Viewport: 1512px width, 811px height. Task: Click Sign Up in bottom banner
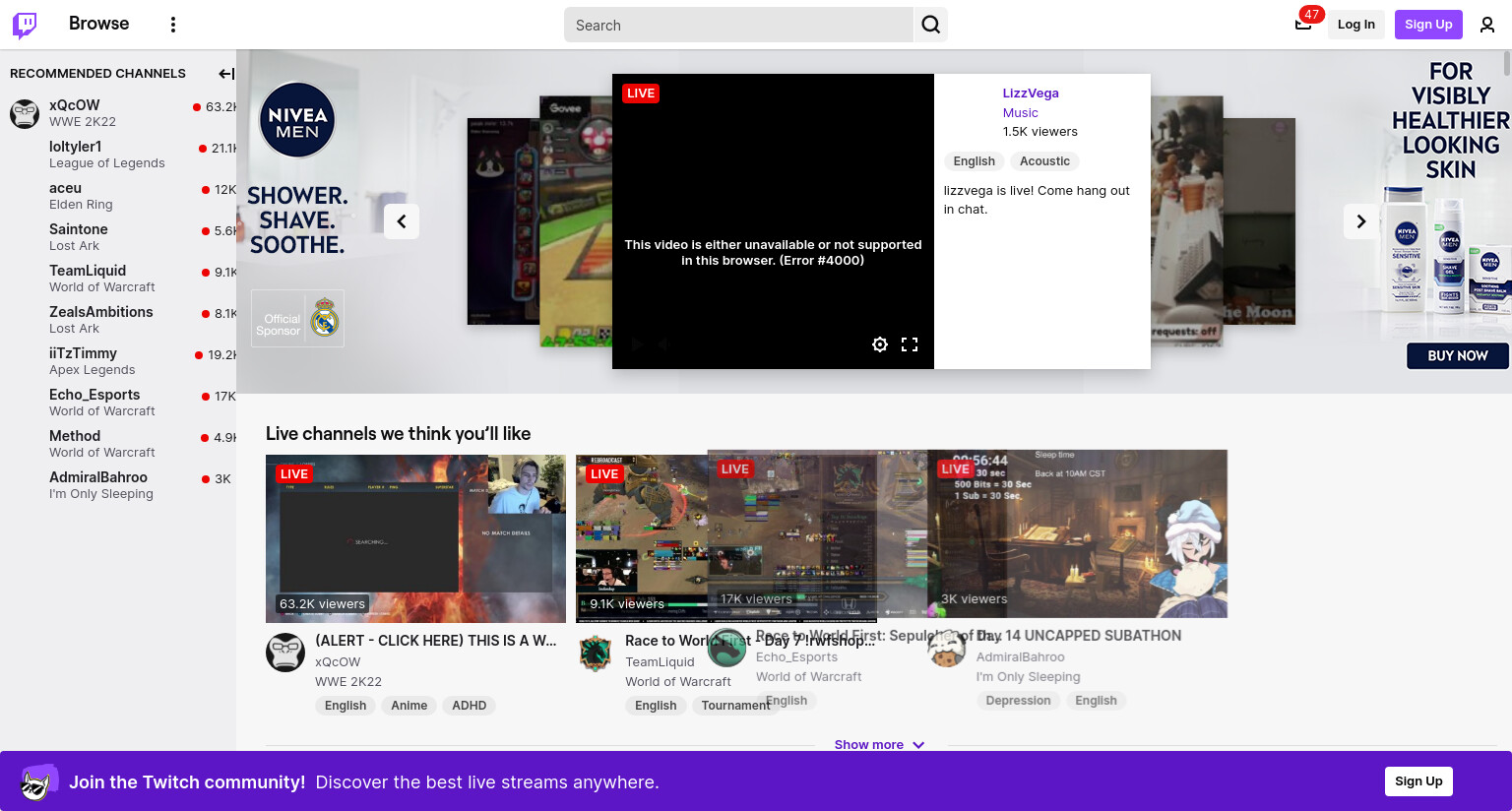(1418, 781)
